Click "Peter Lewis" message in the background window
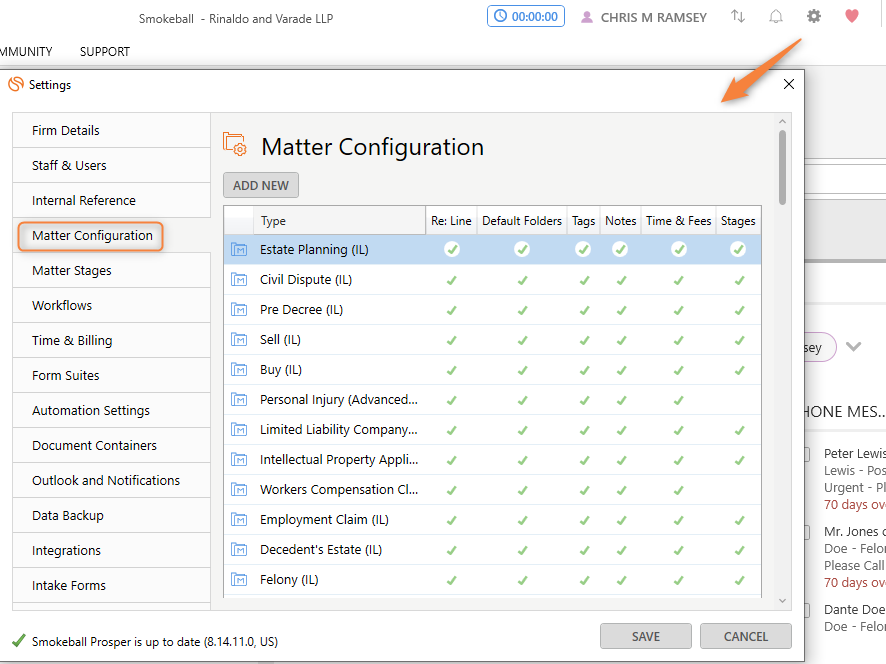This screenshot has width=886, height=664. click(854, 453)
